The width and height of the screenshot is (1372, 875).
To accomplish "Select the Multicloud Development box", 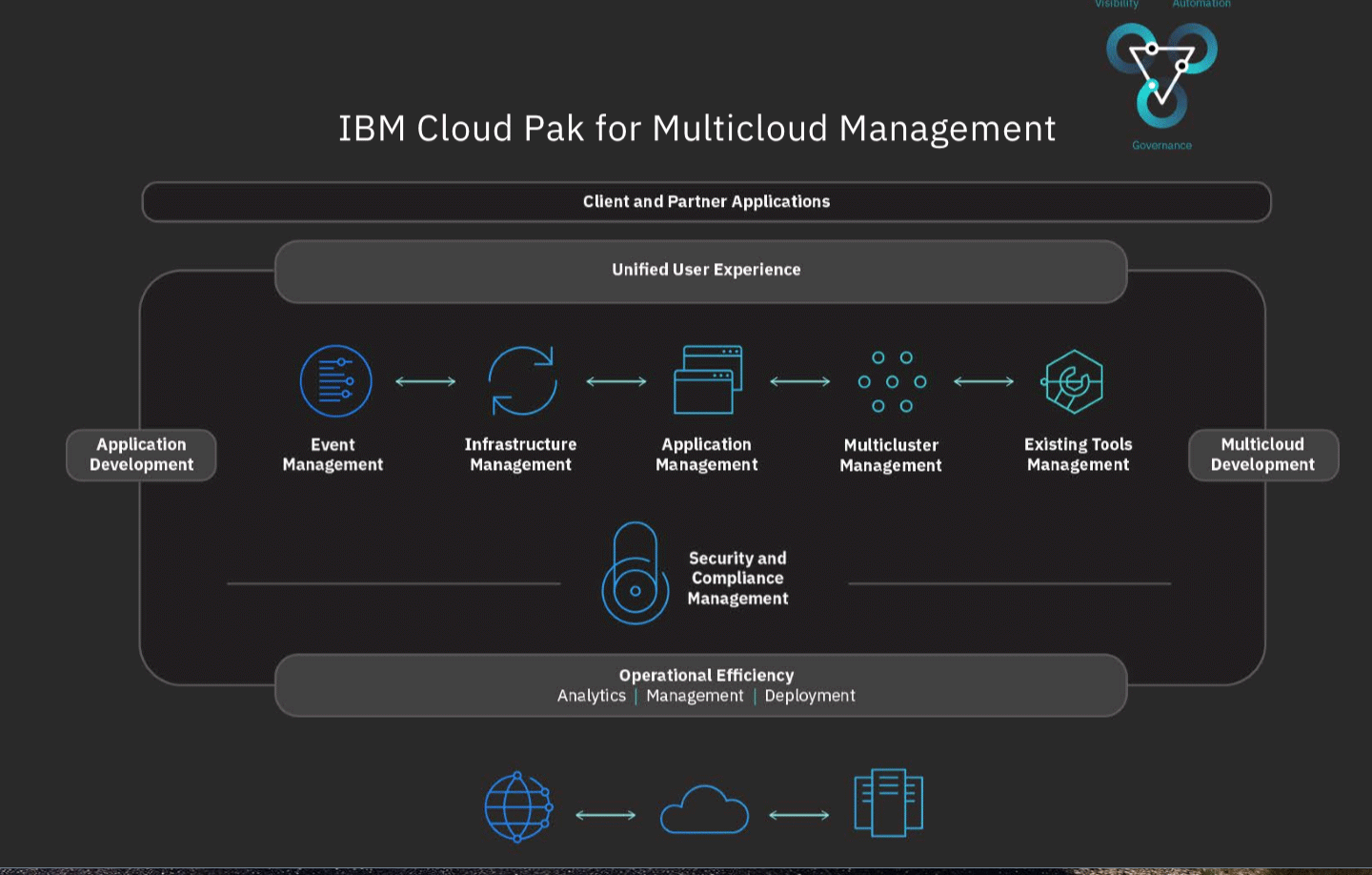I will click(x=1263, y=455).
